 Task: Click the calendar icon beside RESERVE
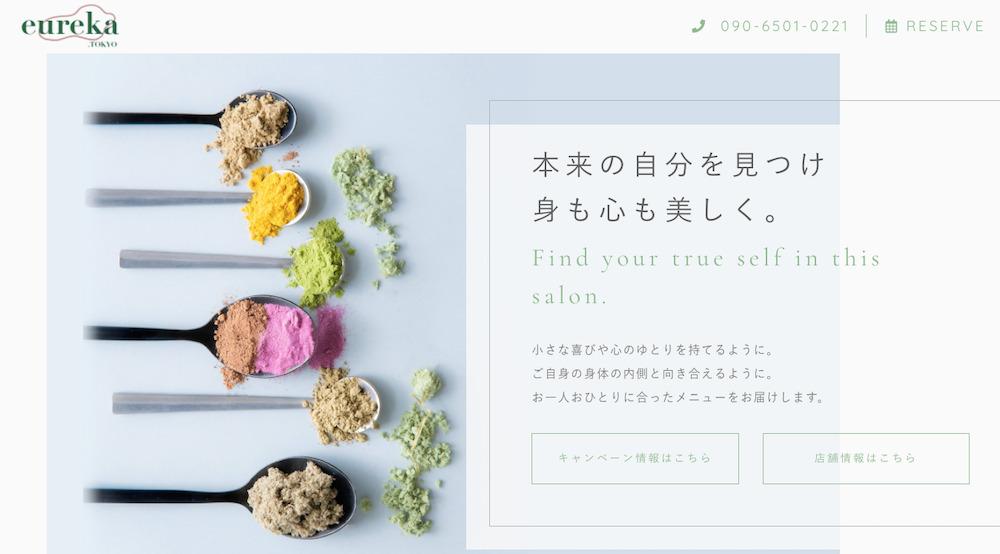(x=891, y=26)
